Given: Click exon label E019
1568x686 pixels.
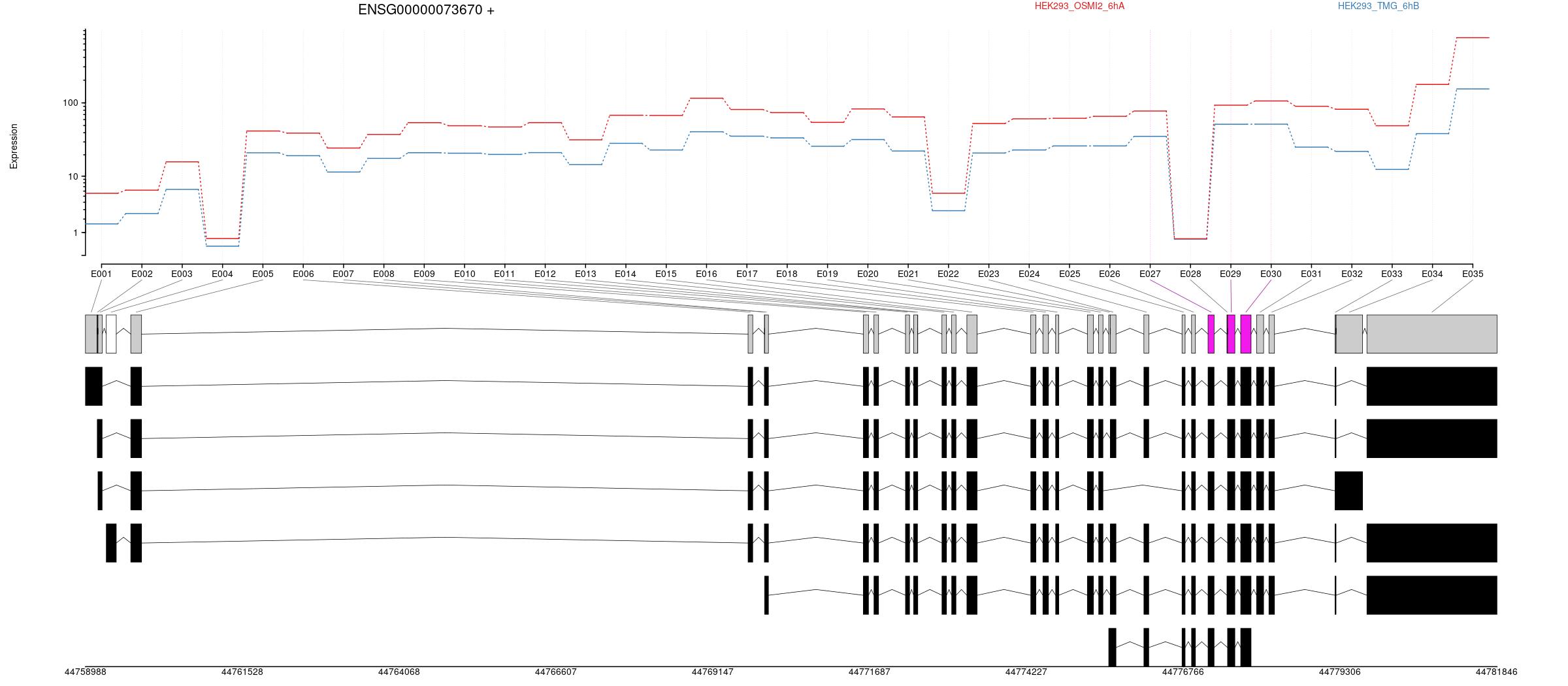Looking at the screenshot, I should (827, 274).
